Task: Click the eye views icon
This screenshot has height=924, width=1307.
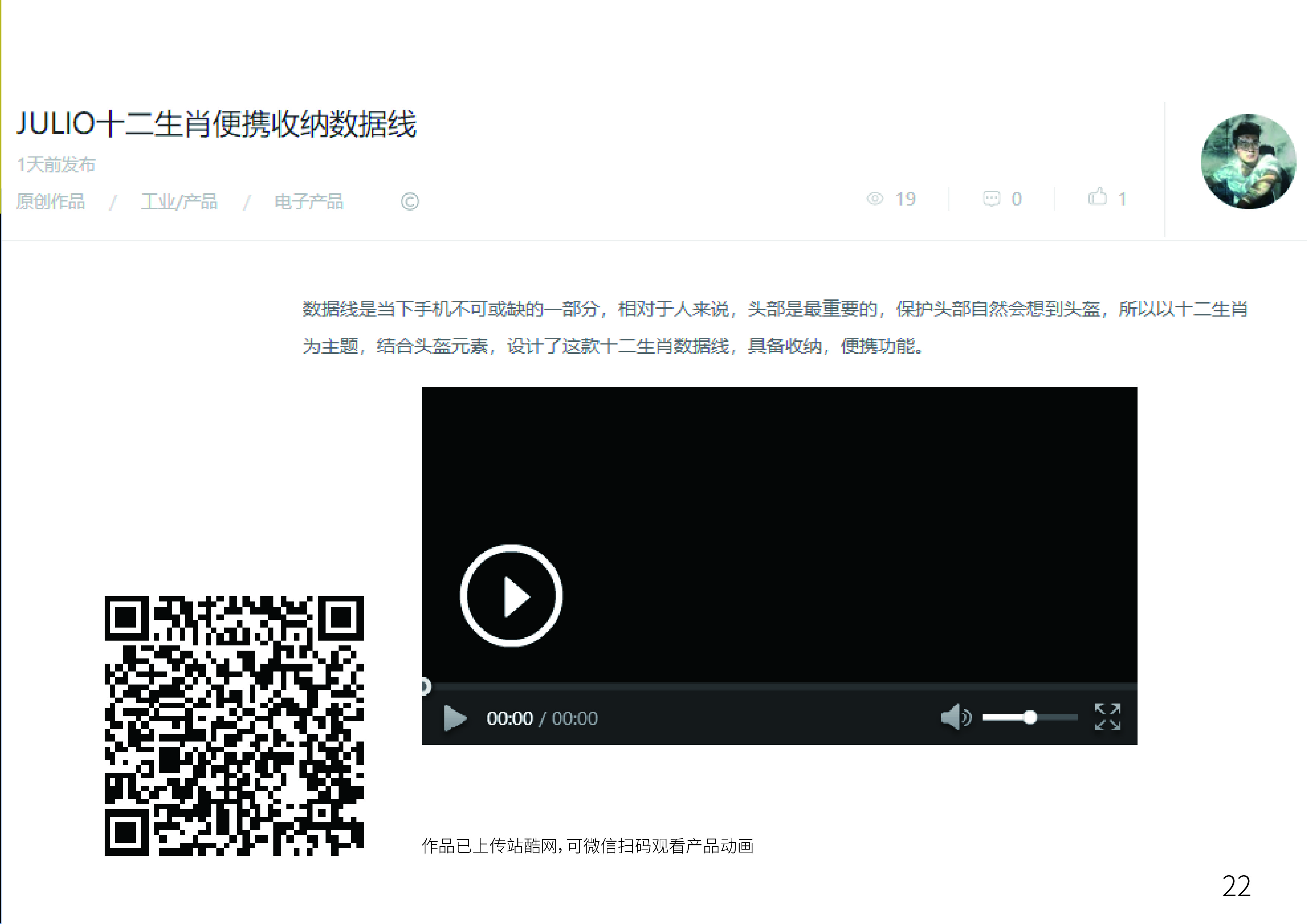Action: 875,198
